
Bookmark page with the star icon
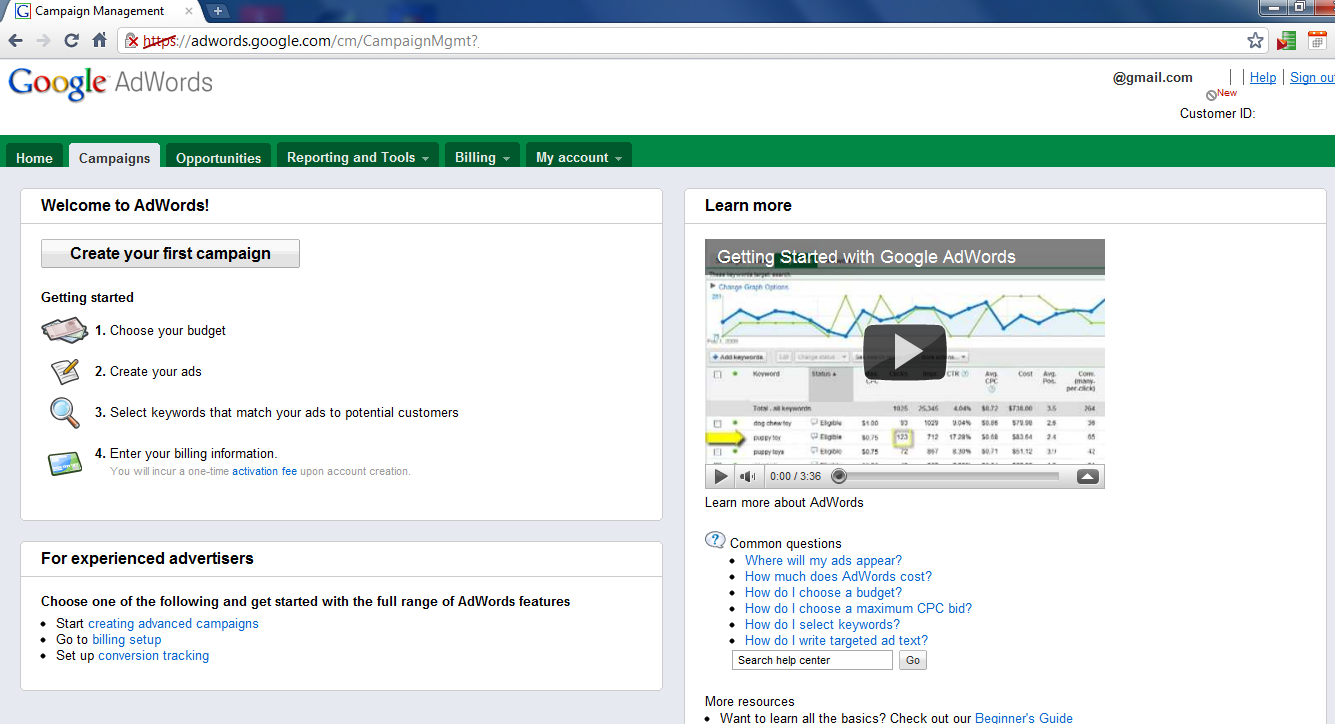click(x=1255, y=41)
